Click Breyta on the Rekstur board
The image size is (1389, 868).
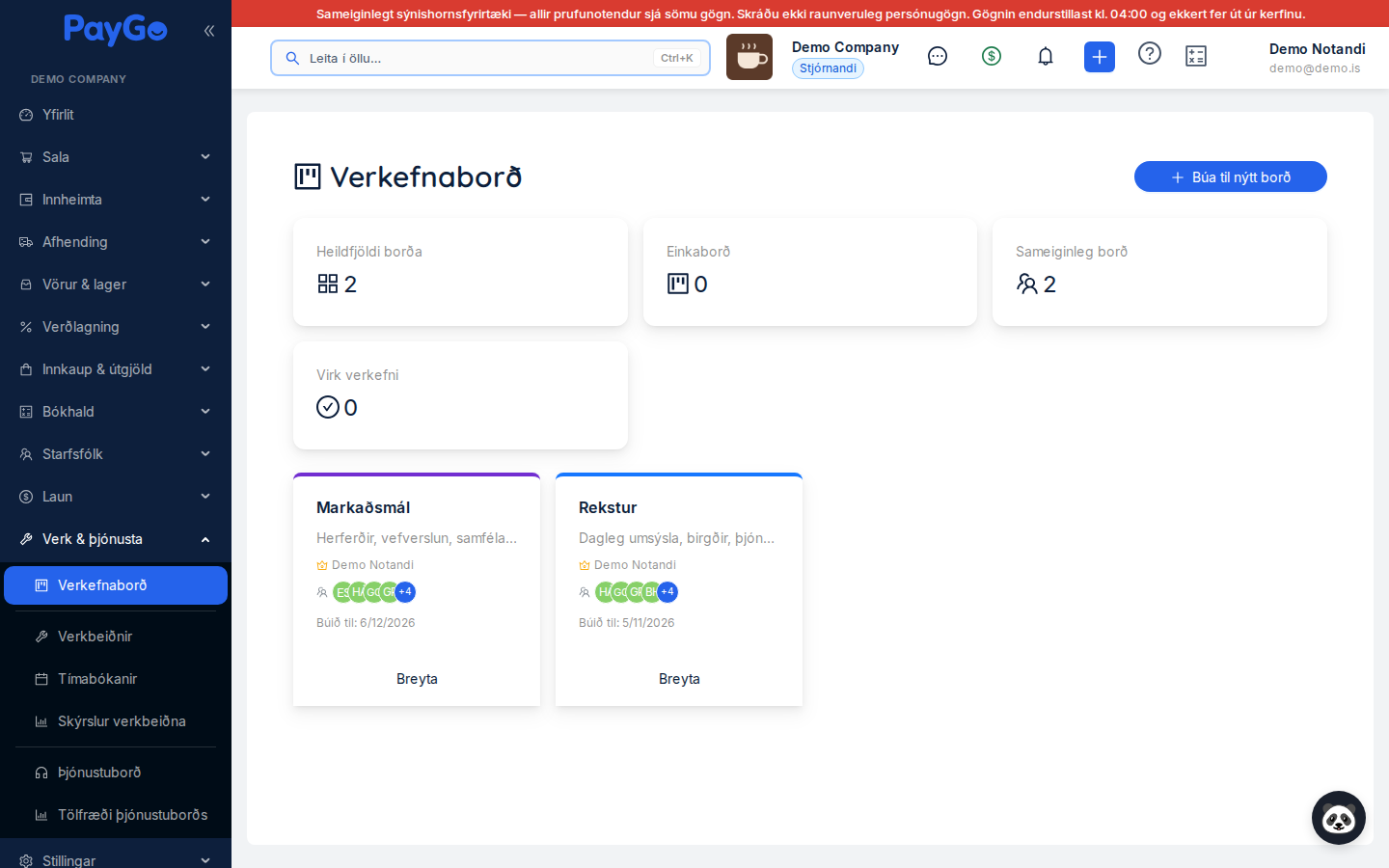tap(679, 679)
